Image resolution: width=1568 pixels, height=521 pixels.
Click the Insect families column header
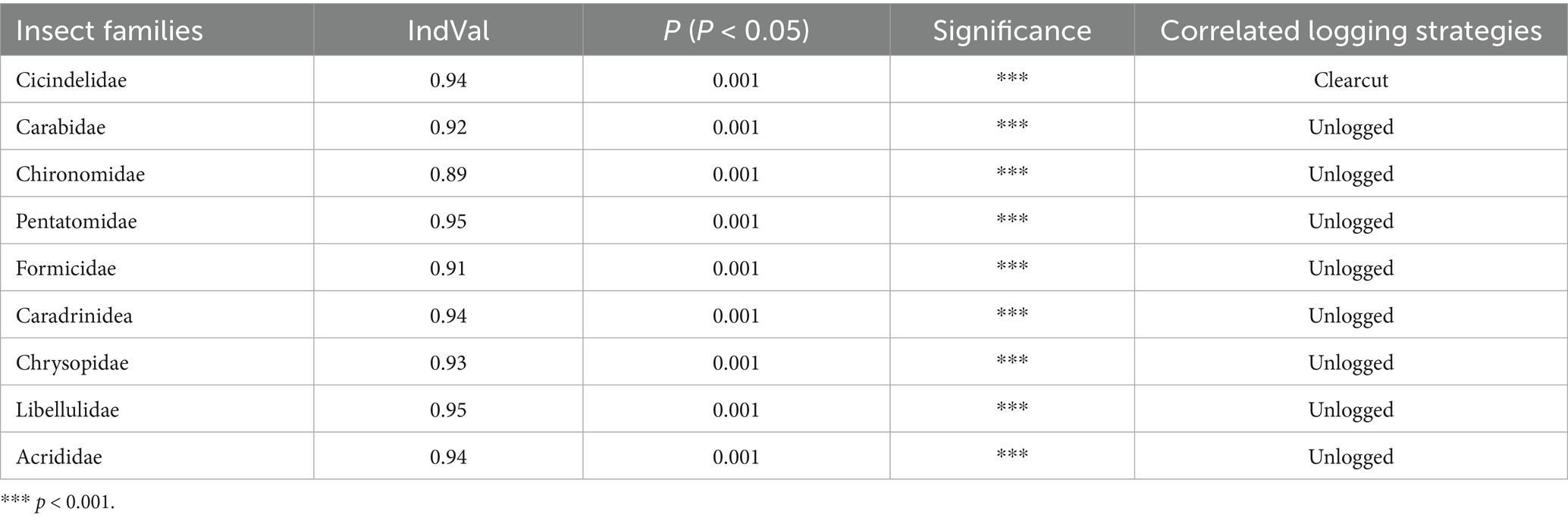tap(109, 31)
